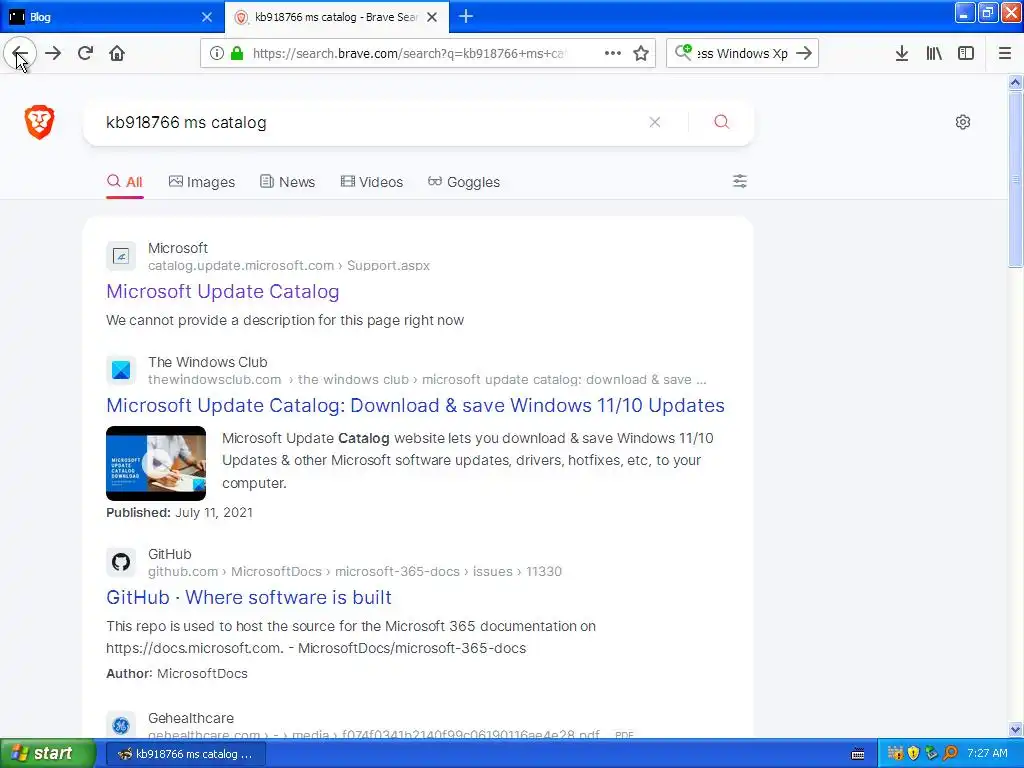
Task: Click the search engine icon in search box
Action: tap(683, 52)
